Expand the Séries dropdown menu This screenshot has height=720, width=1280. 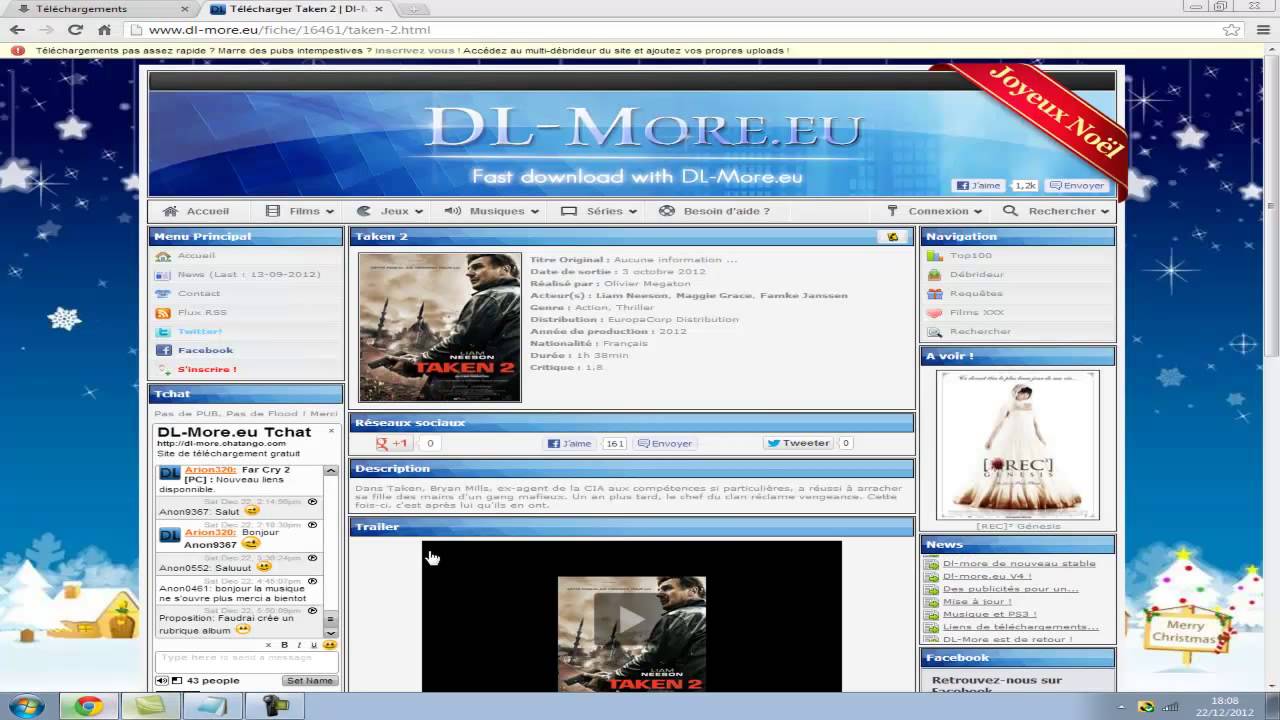(599, 211)
